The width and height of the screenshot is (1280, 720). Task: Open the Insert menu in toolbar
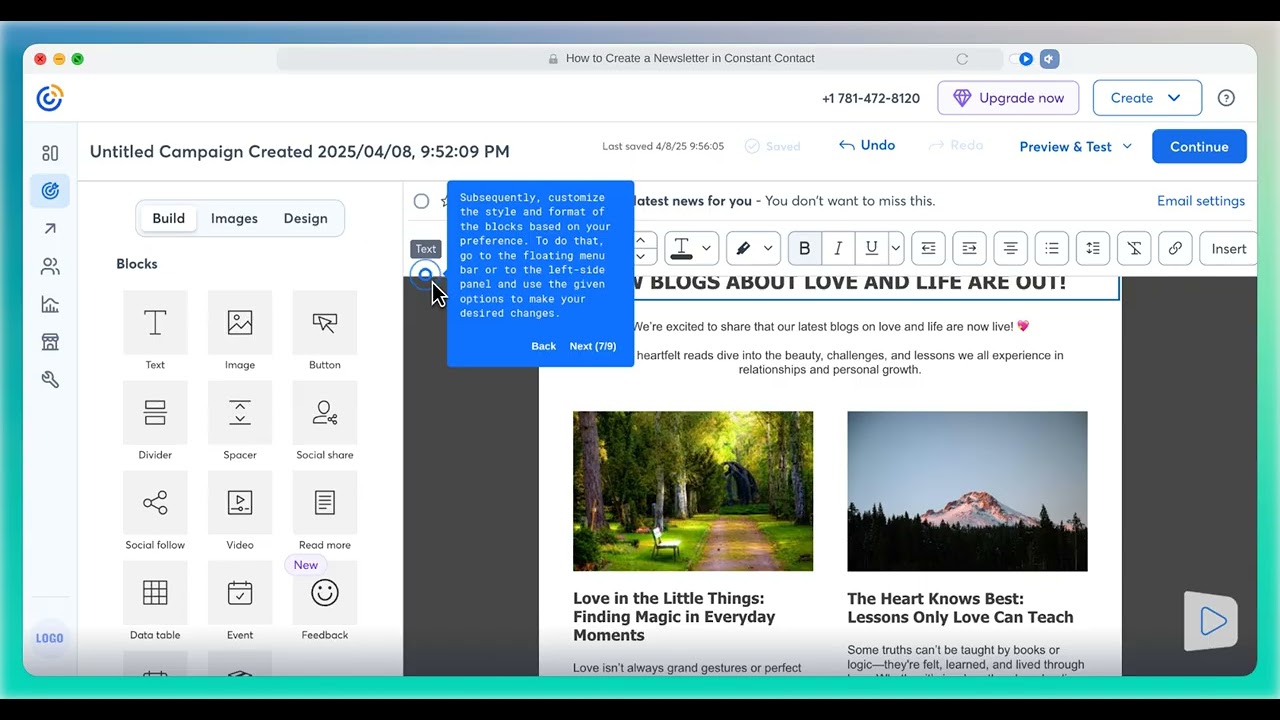[x=1228, y=248]
